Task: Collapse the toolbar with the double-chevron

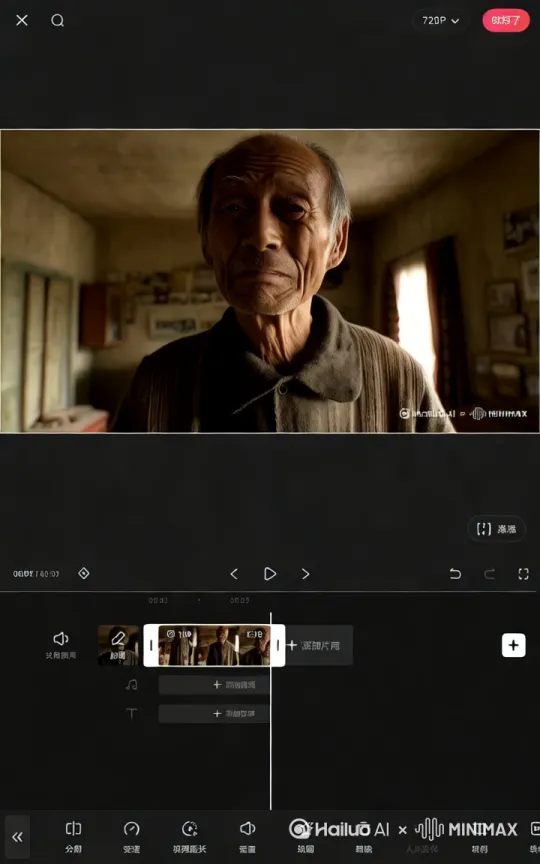Action: point(18,837)
